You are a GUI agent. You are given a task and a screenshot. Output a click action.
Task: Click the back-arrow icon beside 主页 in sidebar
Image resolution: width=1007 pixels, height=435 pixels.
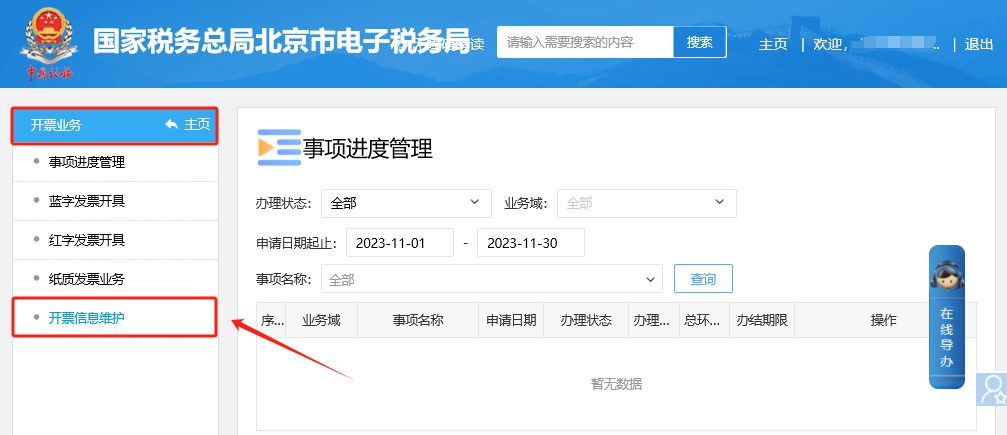[x=171, y=125]
